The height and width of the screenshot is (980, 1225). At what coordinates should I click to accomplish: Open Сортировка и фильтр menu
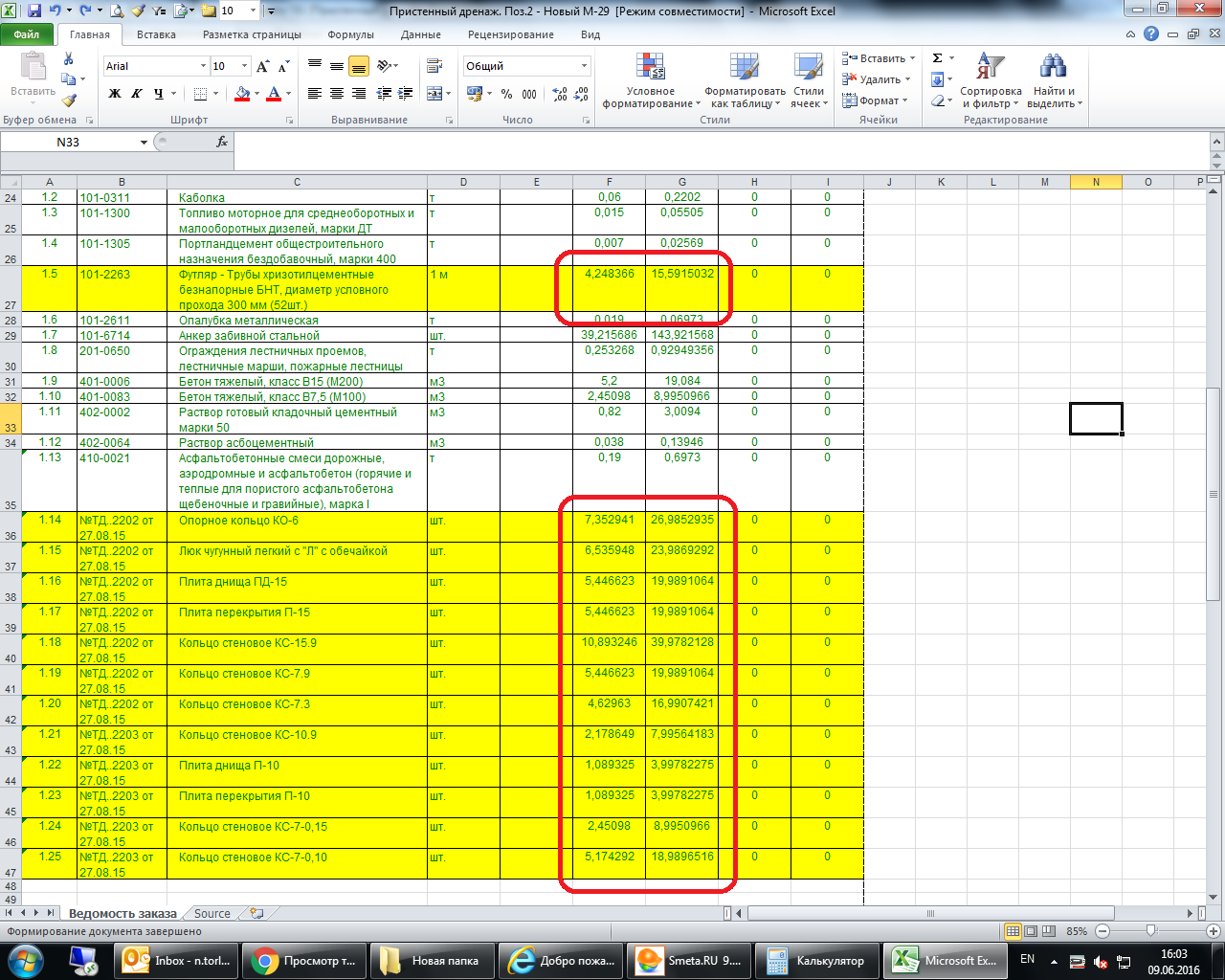pos(991,80)
